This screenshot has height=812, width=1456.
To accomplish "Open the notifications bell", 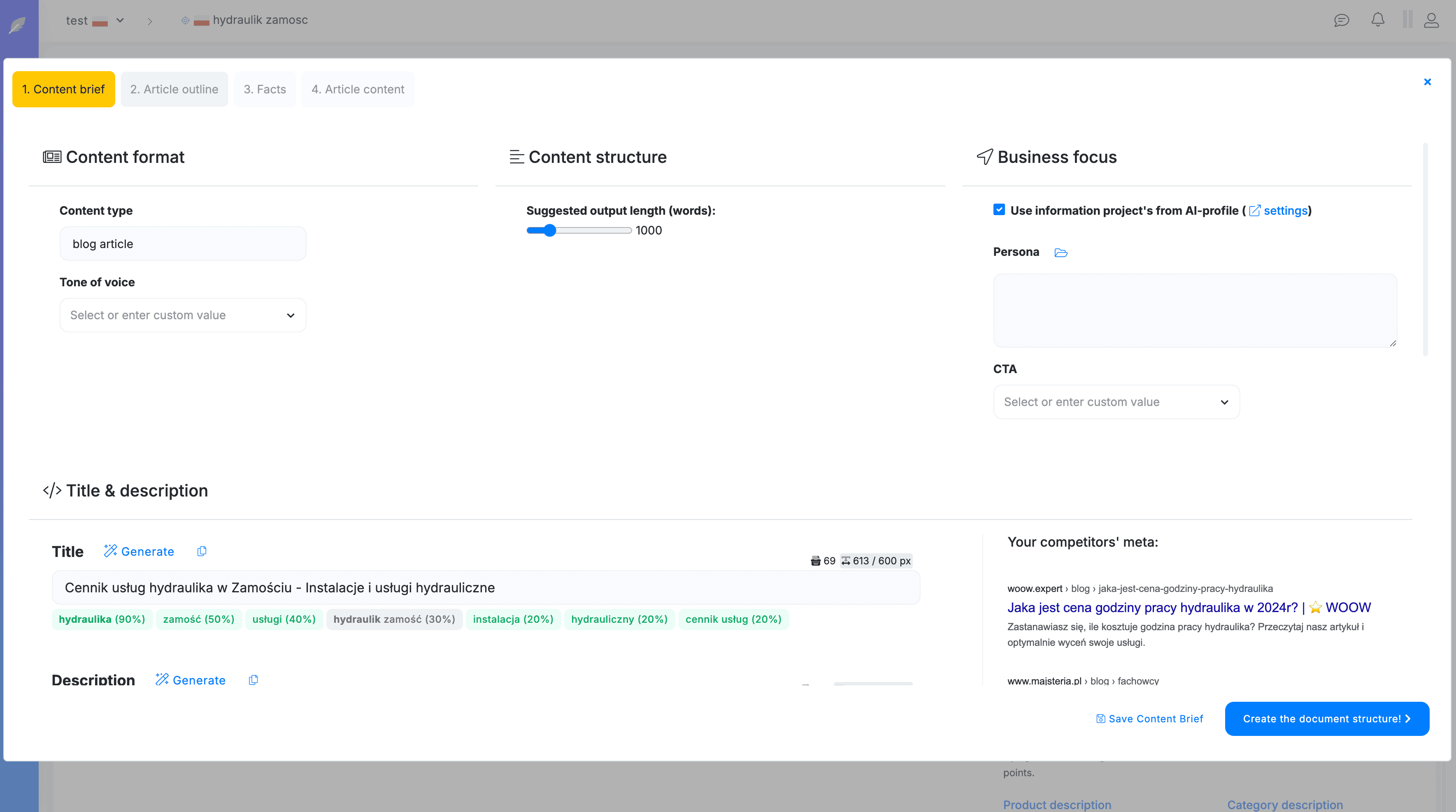I will point(1378,20).
